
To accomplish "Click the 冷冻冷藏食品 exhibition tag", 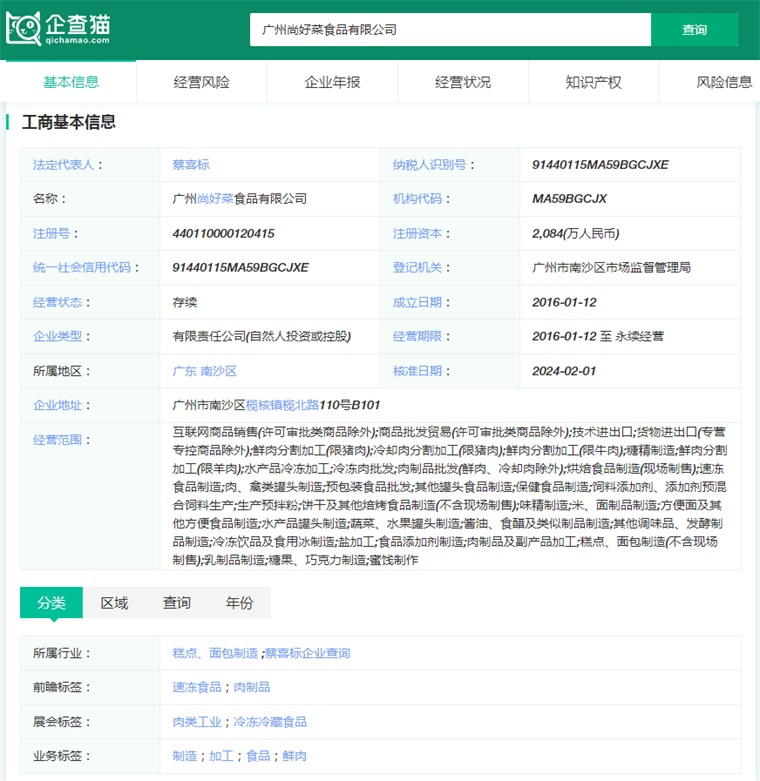I will (270, 722).
